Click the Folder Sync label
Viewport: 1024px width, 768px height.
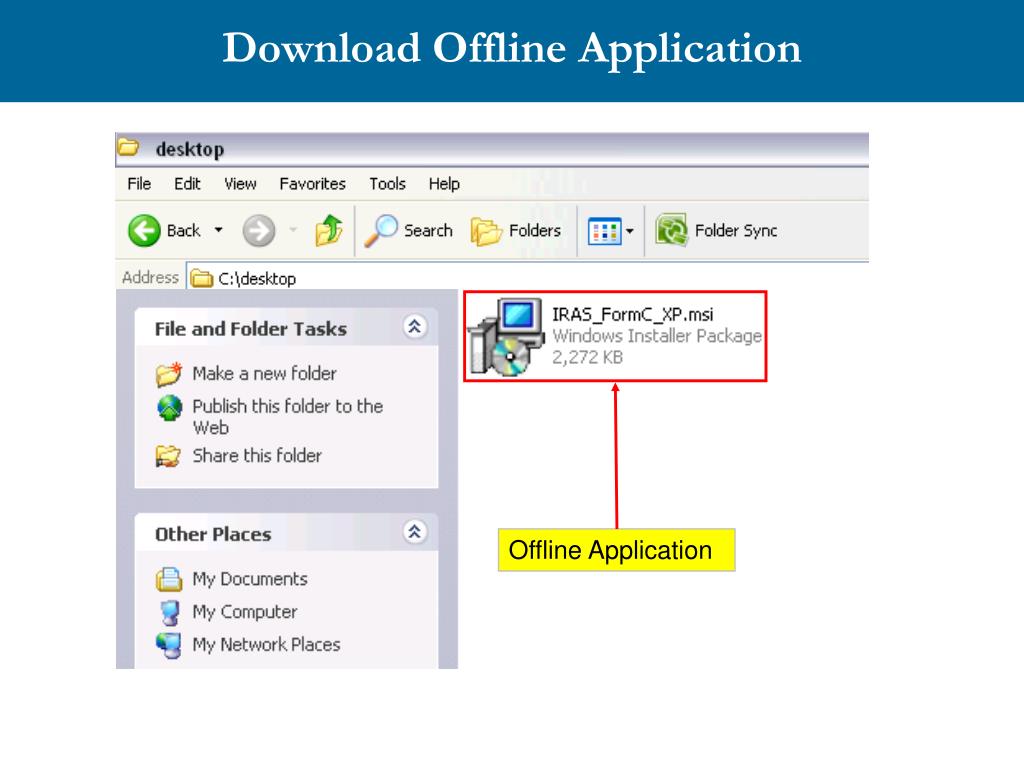click(x=736, y=231)
